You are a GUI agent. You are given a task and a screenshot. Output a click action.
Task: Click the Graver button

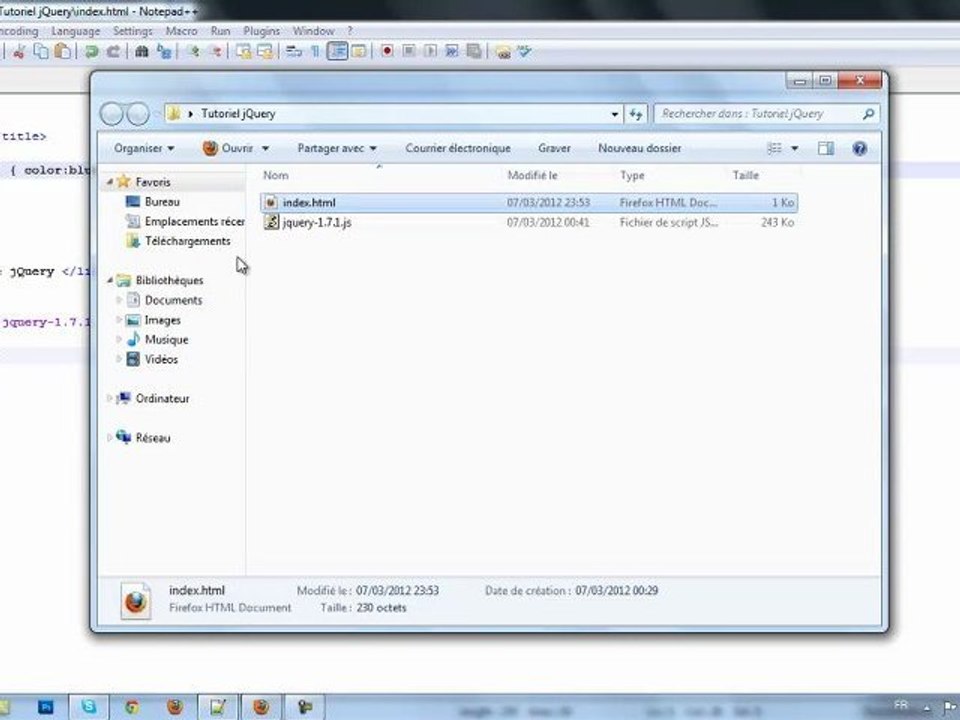click(x=554, y=148)
